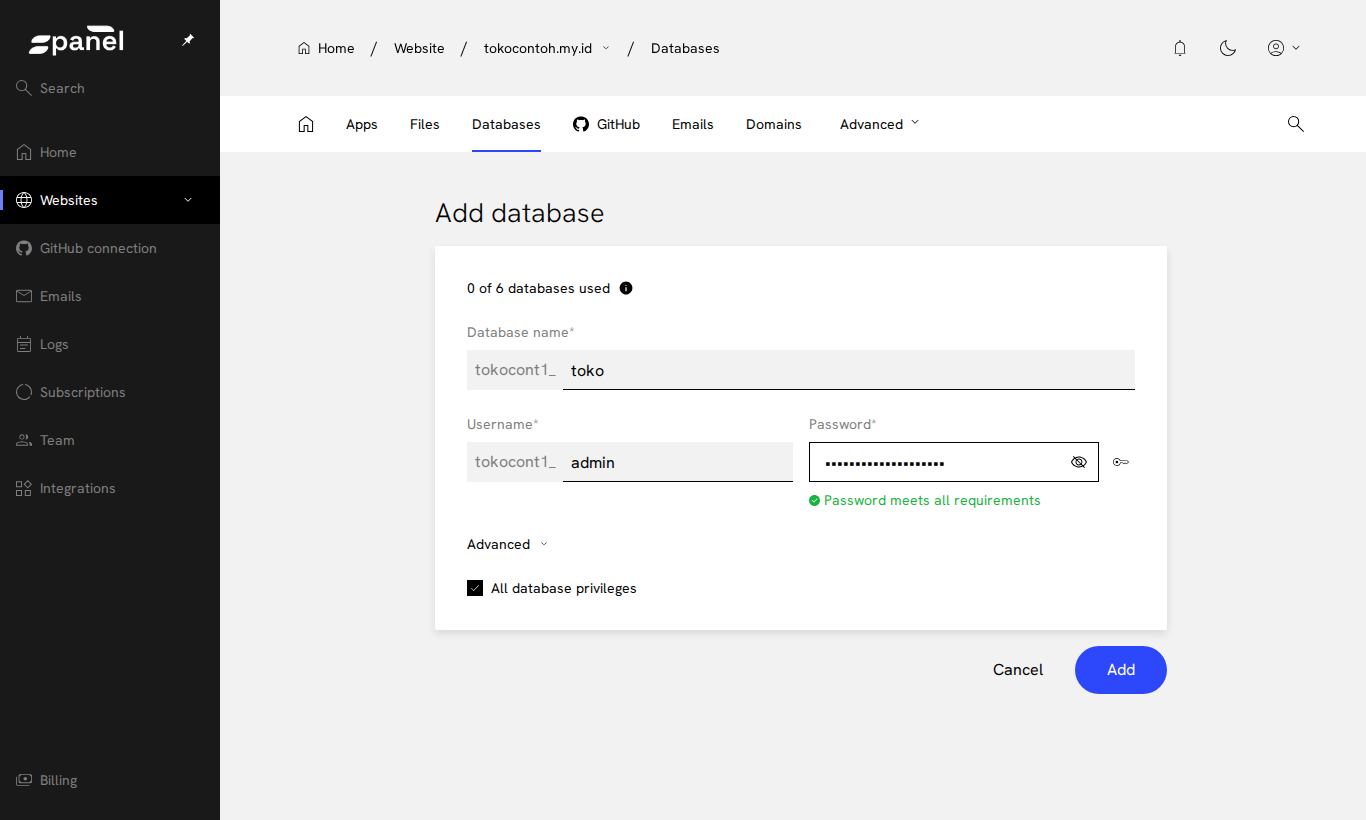Click the 'Password meets all requirements' message
The width and height of the screenshot is (1366, 820).
pyautogui.click(x=925, y=500)
